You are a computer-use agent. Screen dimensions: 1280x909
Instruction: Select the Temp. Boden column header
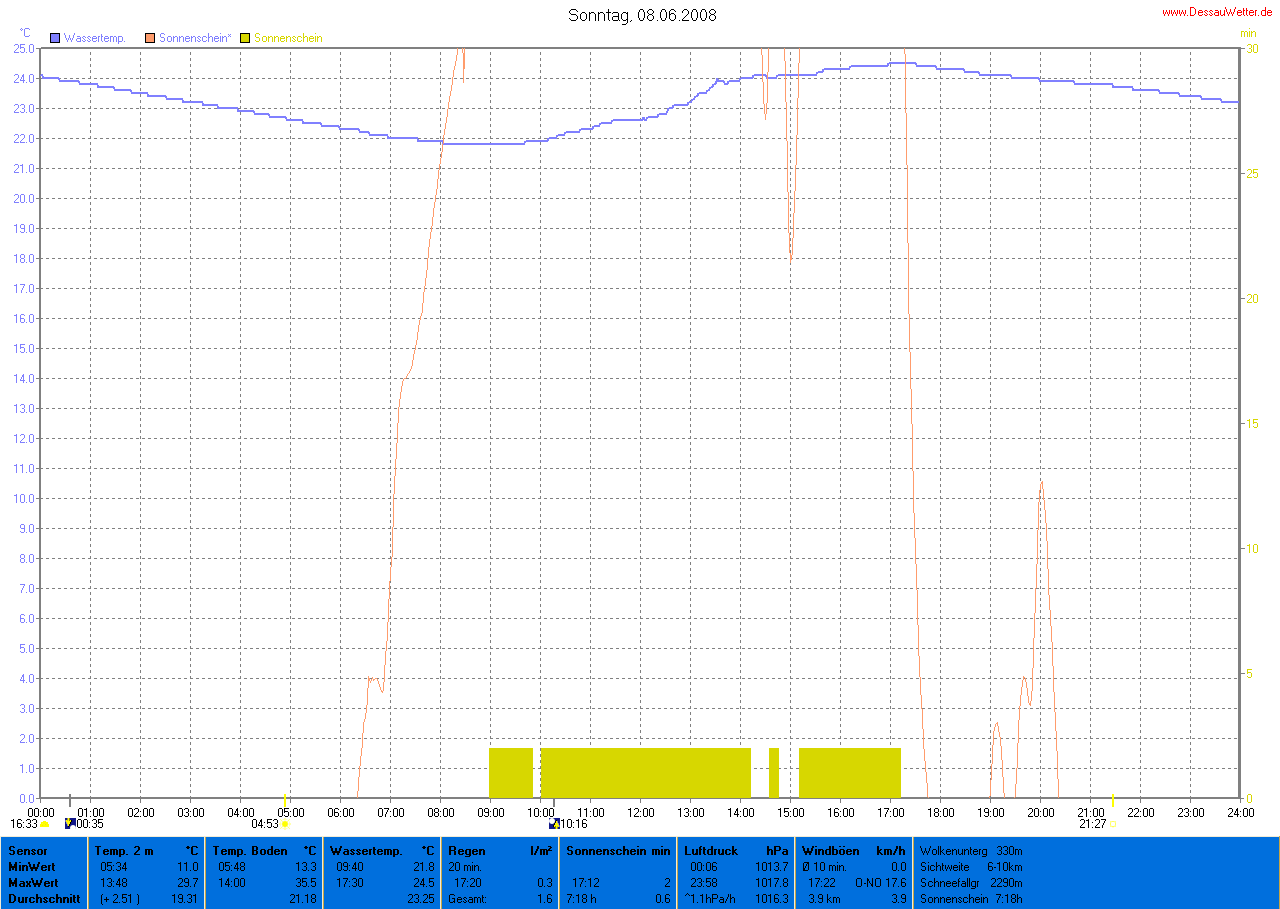pos(249,851)
